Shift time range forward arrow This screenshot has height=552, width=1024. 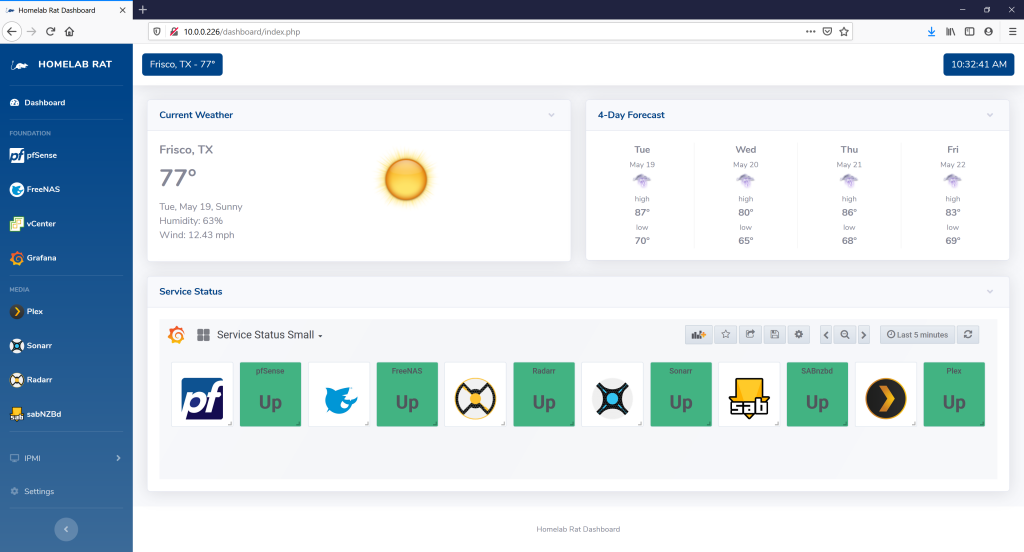point(864,334)
